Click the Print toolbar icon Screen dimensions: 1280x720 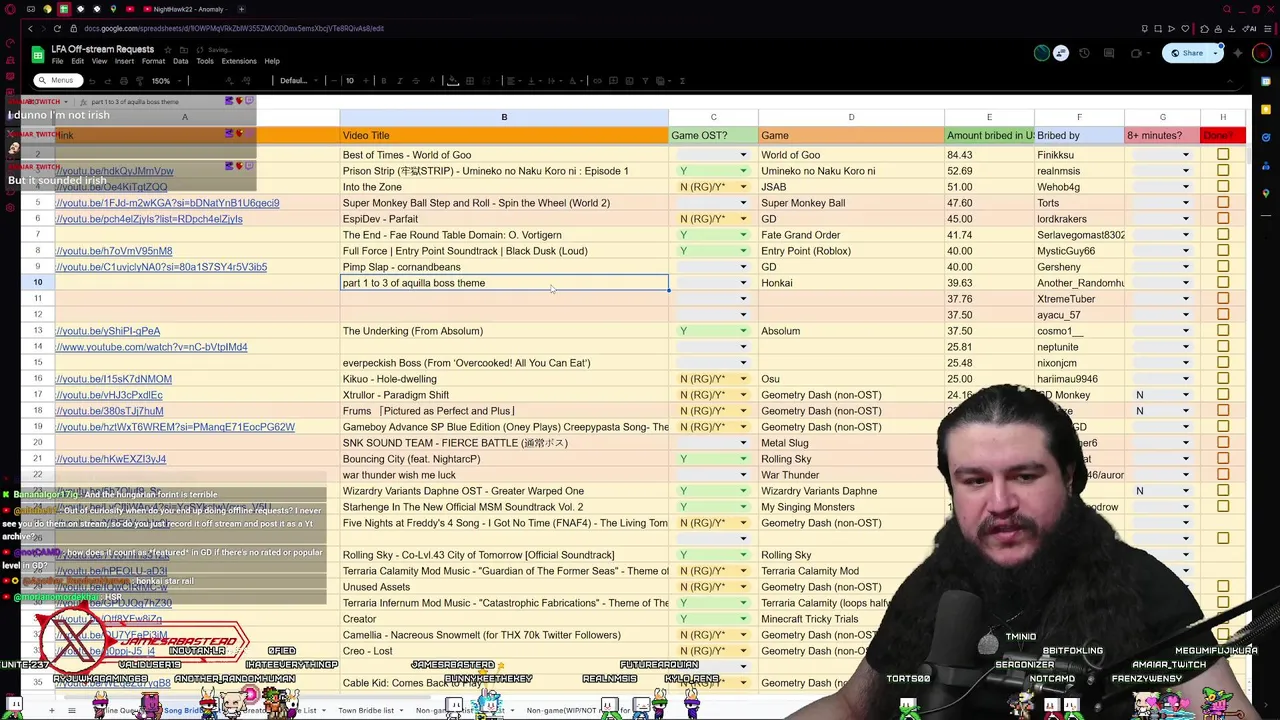coord(124,81)
